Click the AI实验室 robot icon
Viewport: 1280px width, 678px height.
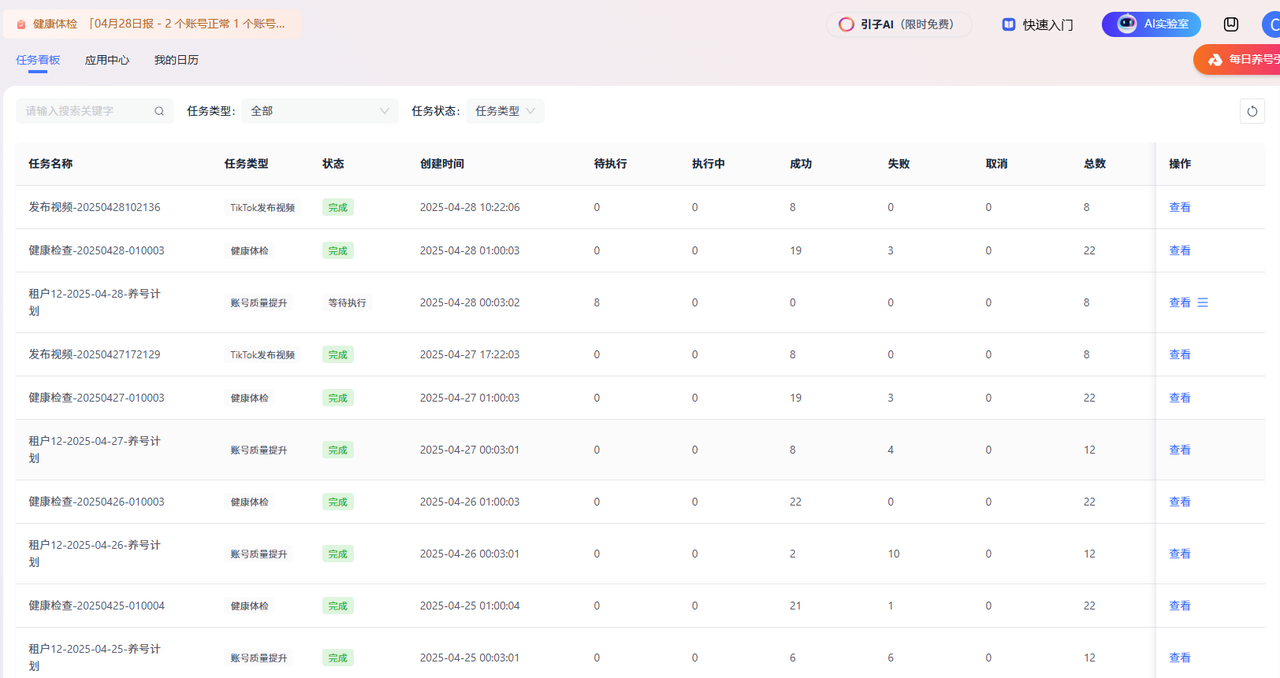pyautogui.click(x=1127, y=24)
